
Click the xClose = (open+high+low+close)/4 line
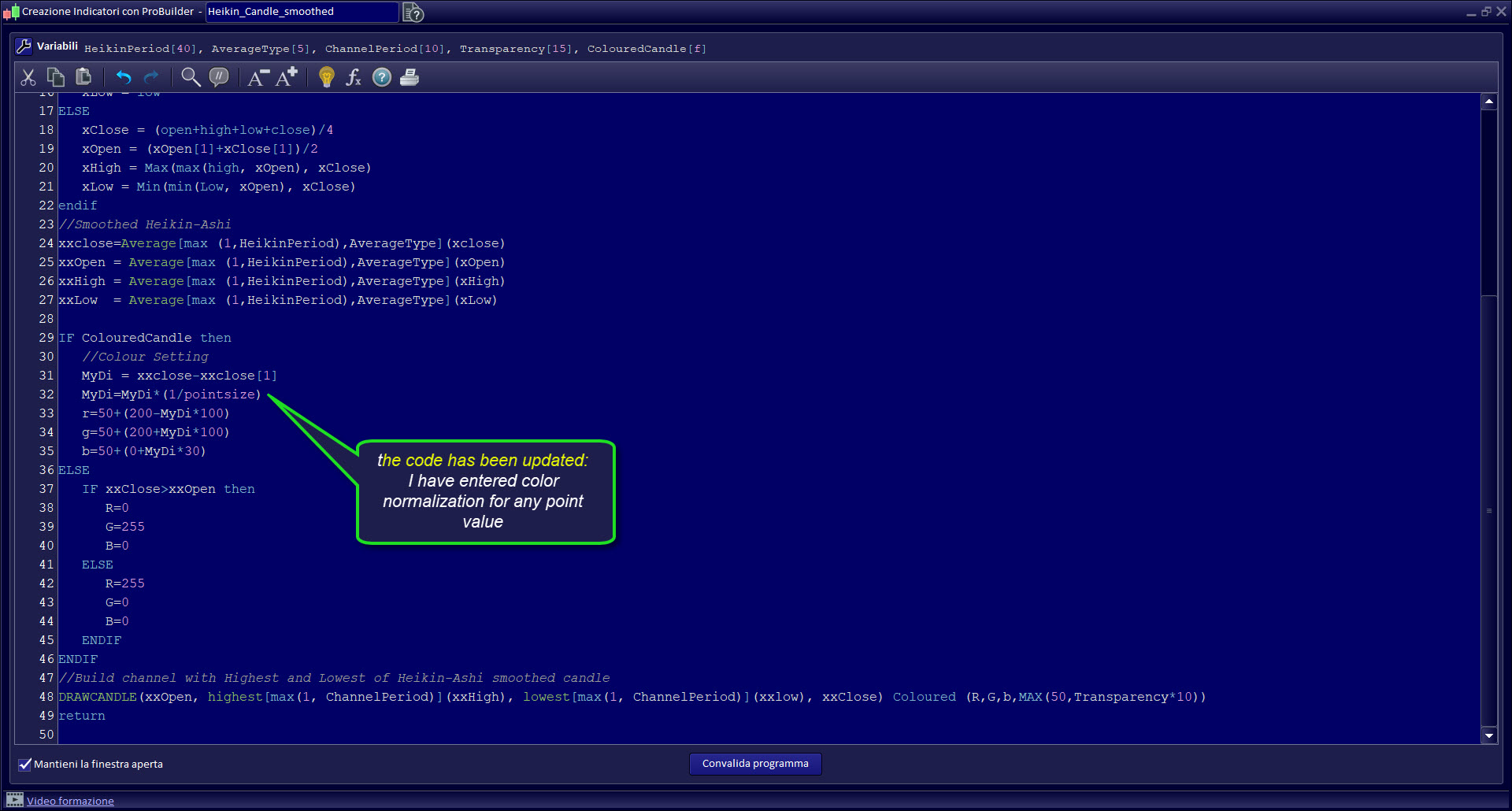(207, 130)
